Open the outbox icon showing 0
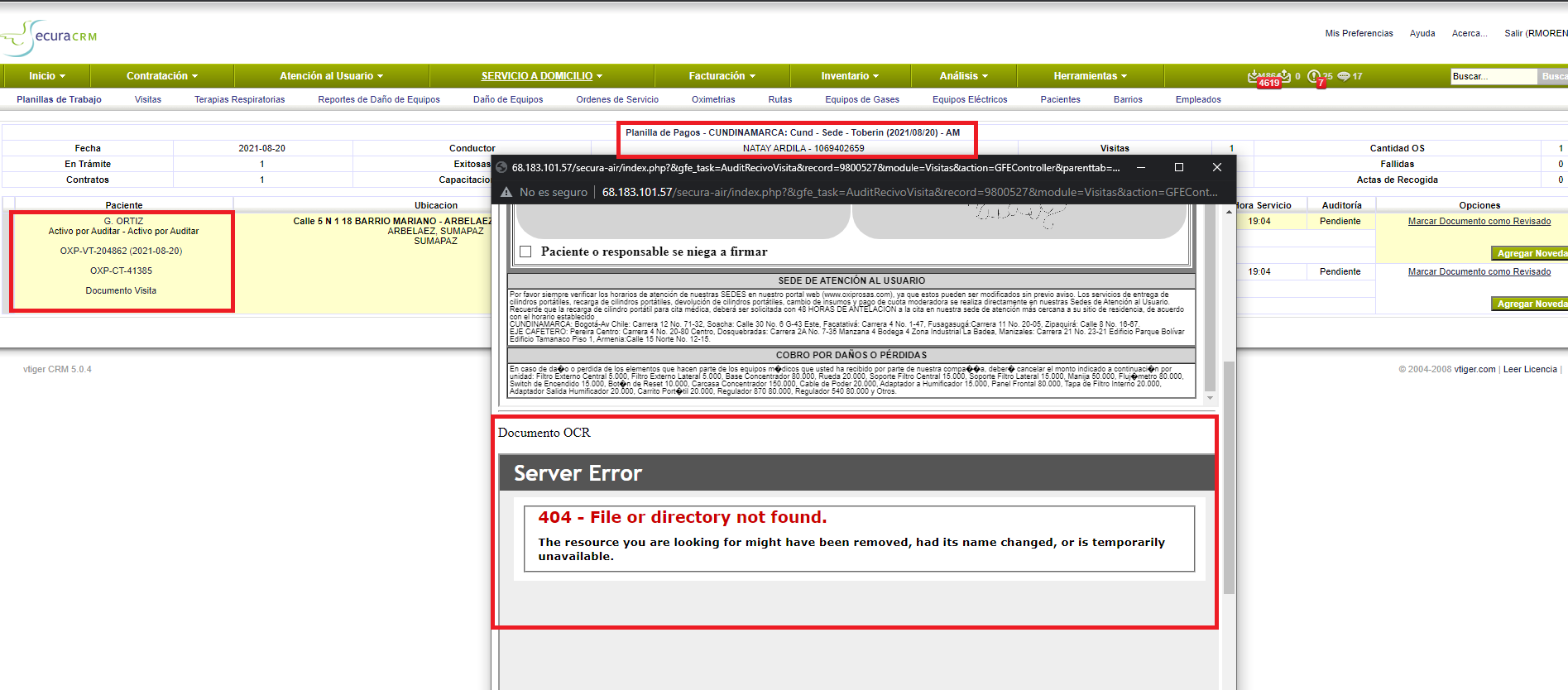The image size is (1568, 690). point(1285,76)
